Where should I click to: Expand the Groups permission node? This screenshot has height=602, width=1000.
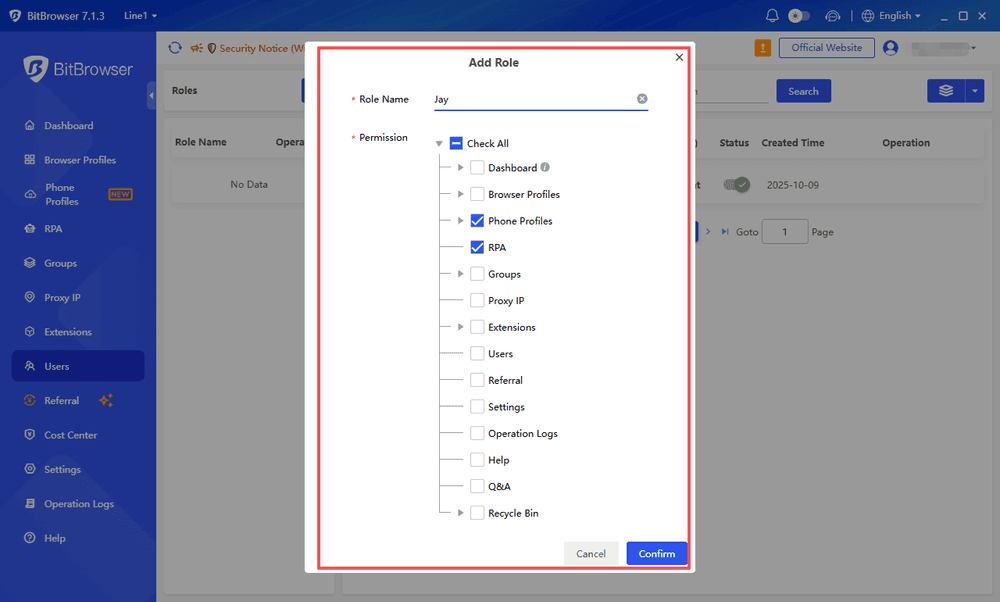pyautogui.click(x=460, y=274)
